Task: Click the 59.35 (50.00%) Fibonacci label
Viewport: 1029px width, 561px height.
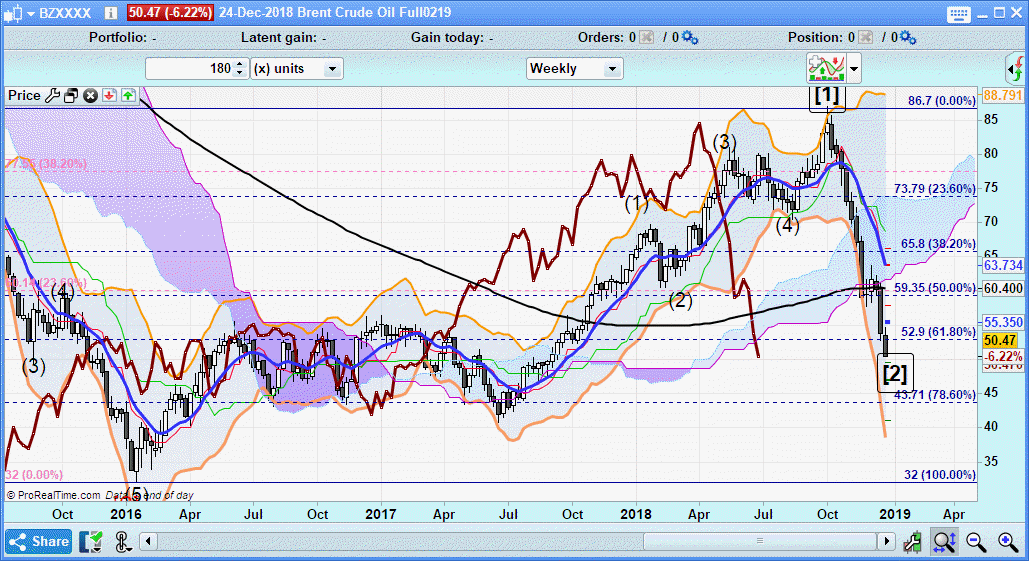Action: click(x=934, y=288)
